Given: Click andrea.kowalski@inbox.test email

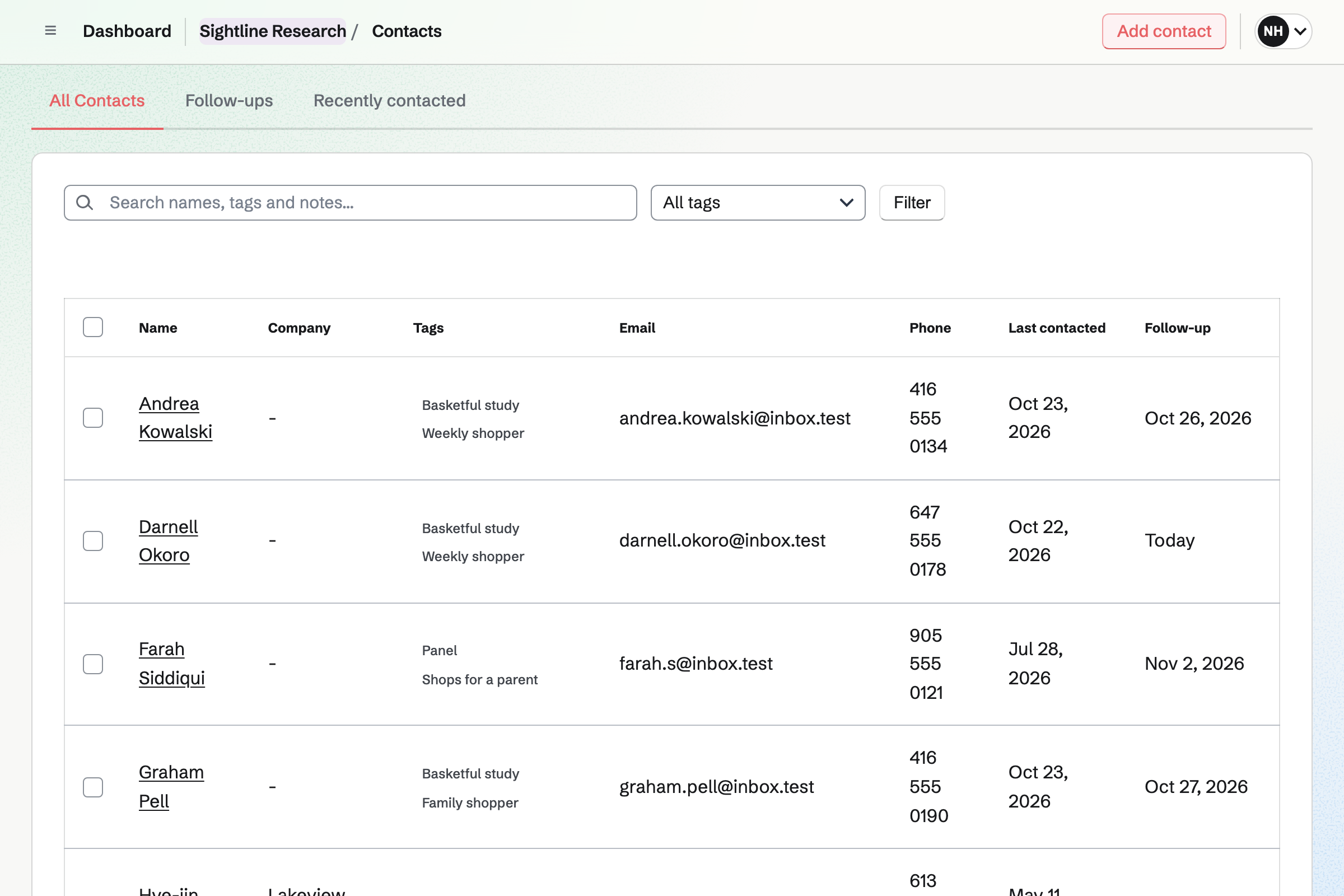Looking at the screenshot, I should 735,418.
